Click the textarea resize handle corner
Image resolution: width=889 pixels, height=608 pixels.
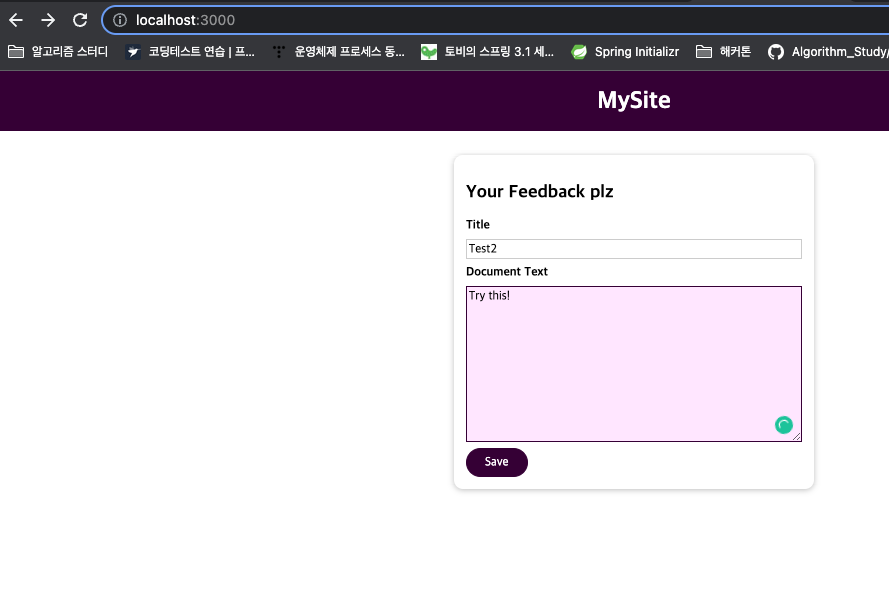point(797,437)
